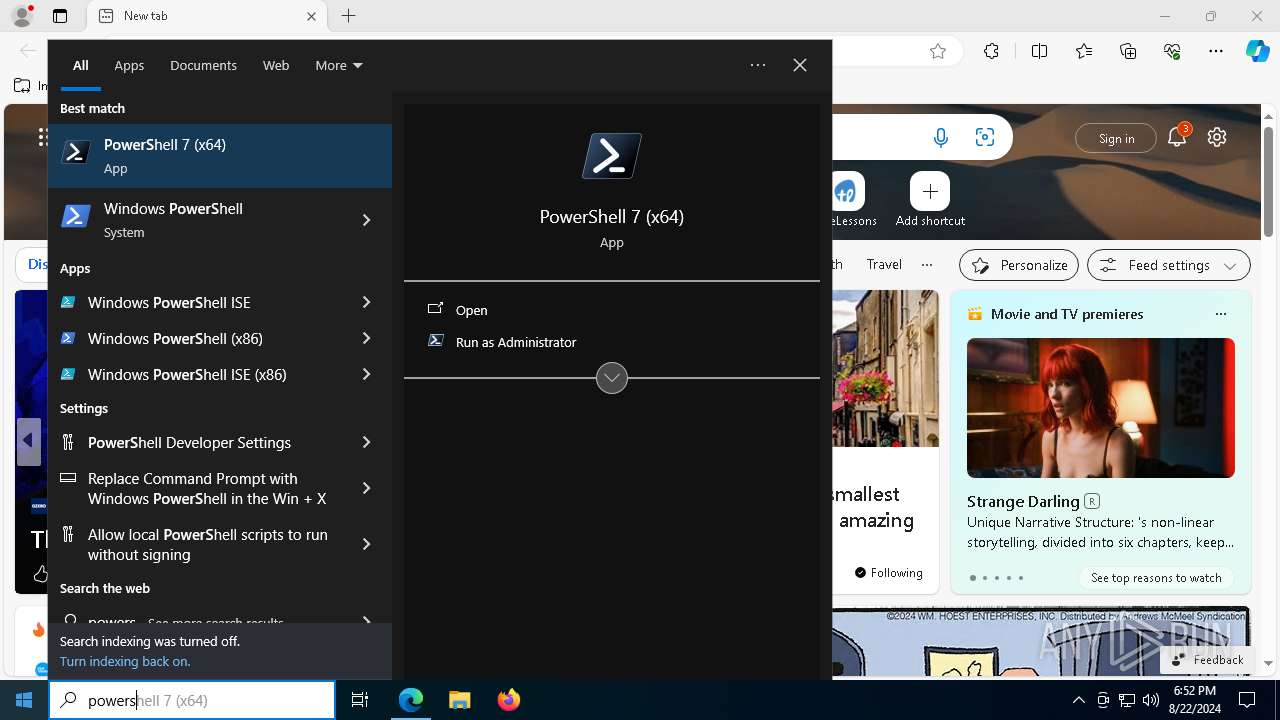Viewport: 1280px width, 720px height.
Task: Click the PowerShell Developer Settings icon
Action: click(68, 442)
